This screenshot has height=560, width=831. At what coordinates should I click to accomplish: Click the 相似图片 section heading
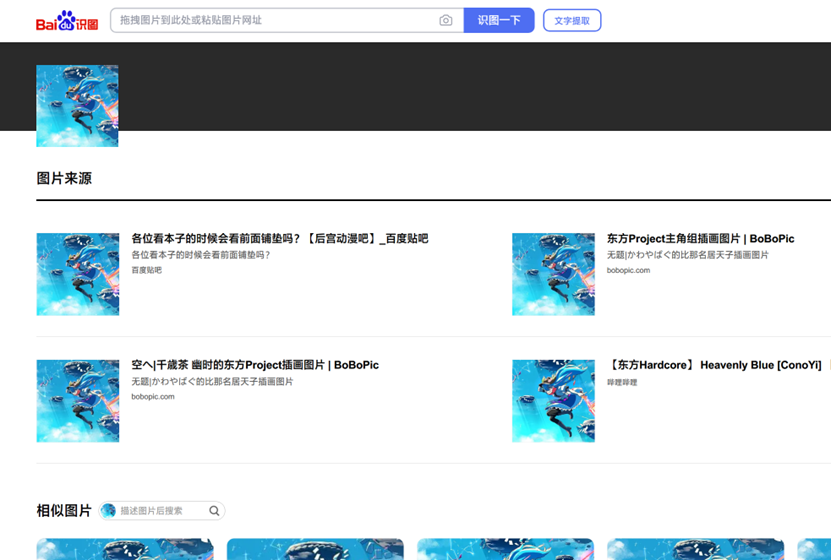point(64,511)
